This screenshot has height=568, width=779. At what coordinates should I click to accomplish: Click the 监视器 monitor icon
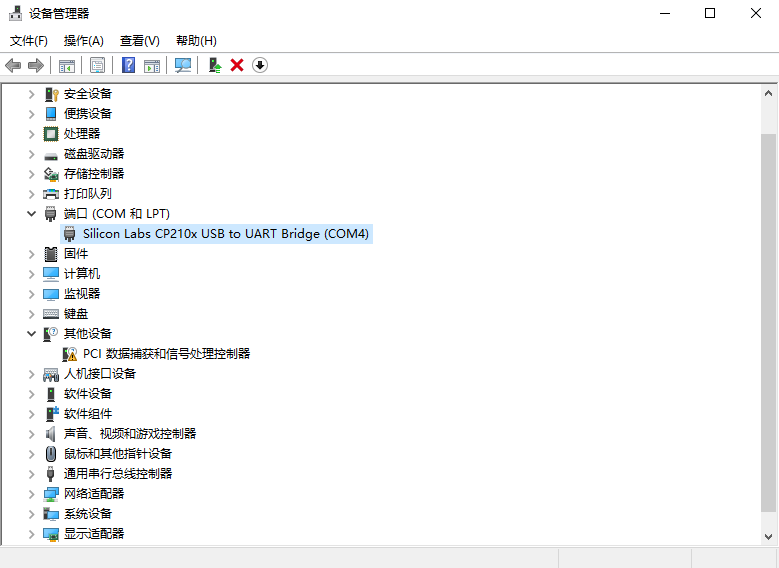click(51, 294)
